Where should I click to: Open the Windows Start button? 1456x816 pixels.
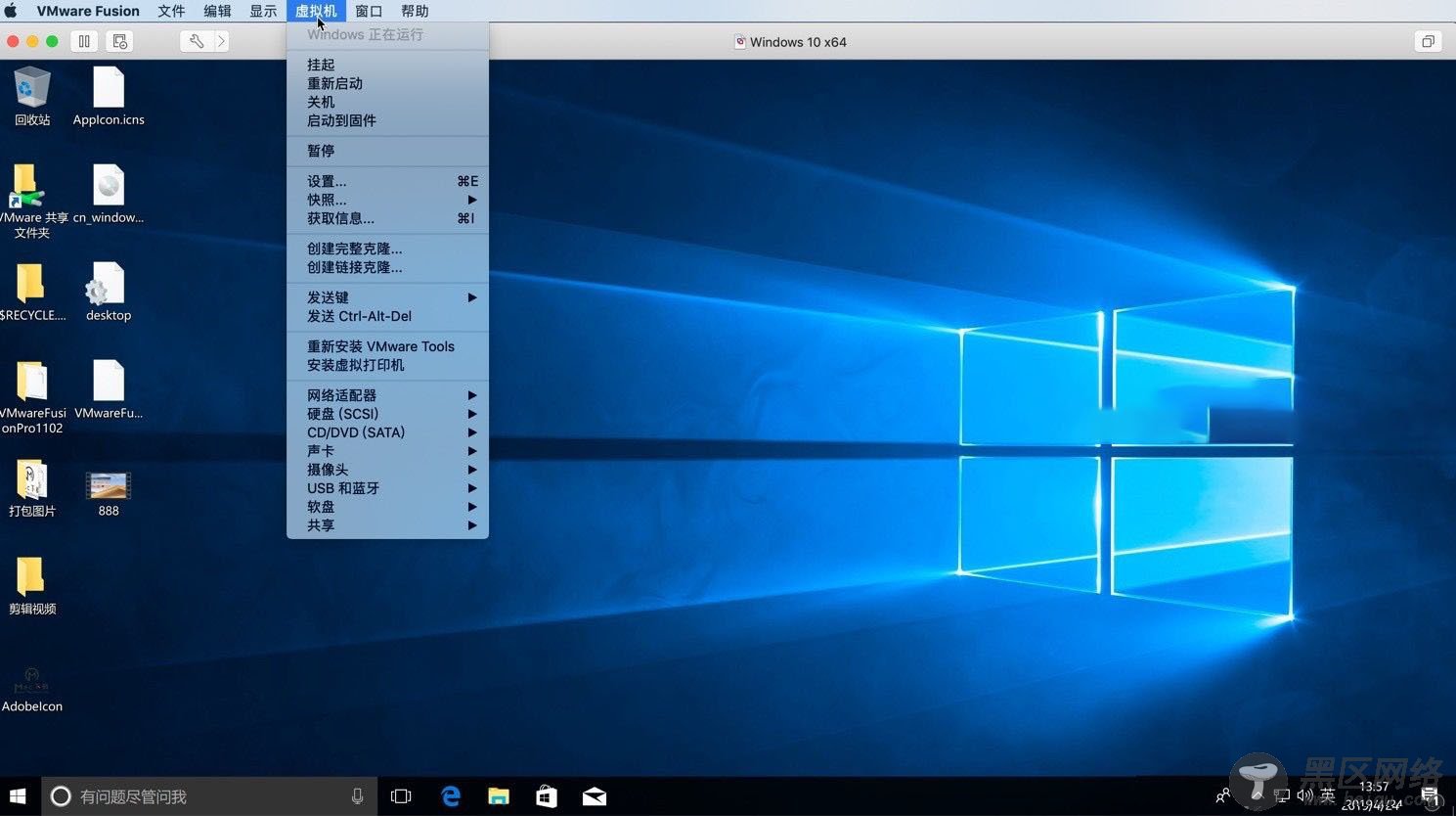pos(18,795)
